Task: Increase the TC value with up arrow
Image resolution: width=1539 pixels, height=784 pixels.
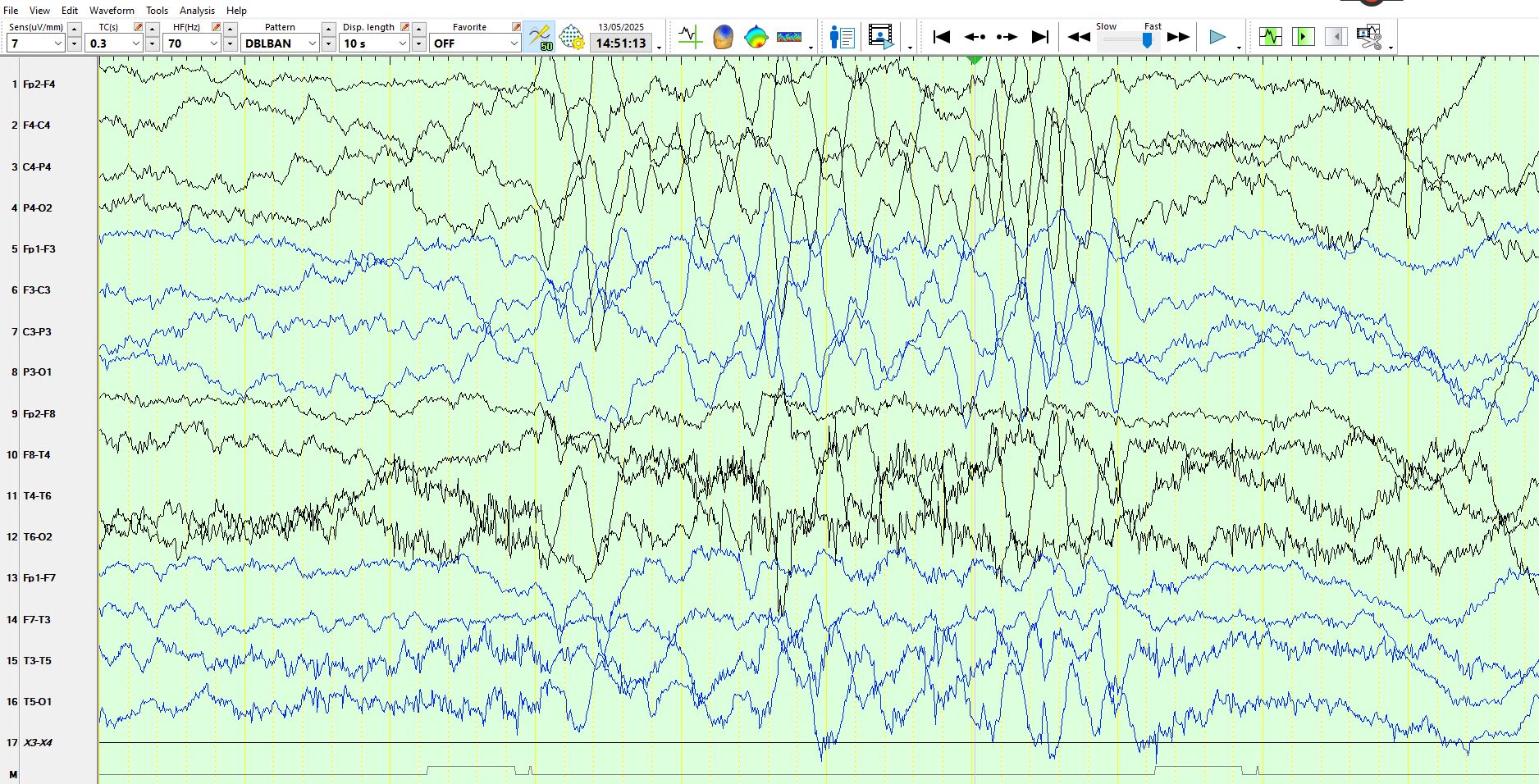Action: click(152, 29)
